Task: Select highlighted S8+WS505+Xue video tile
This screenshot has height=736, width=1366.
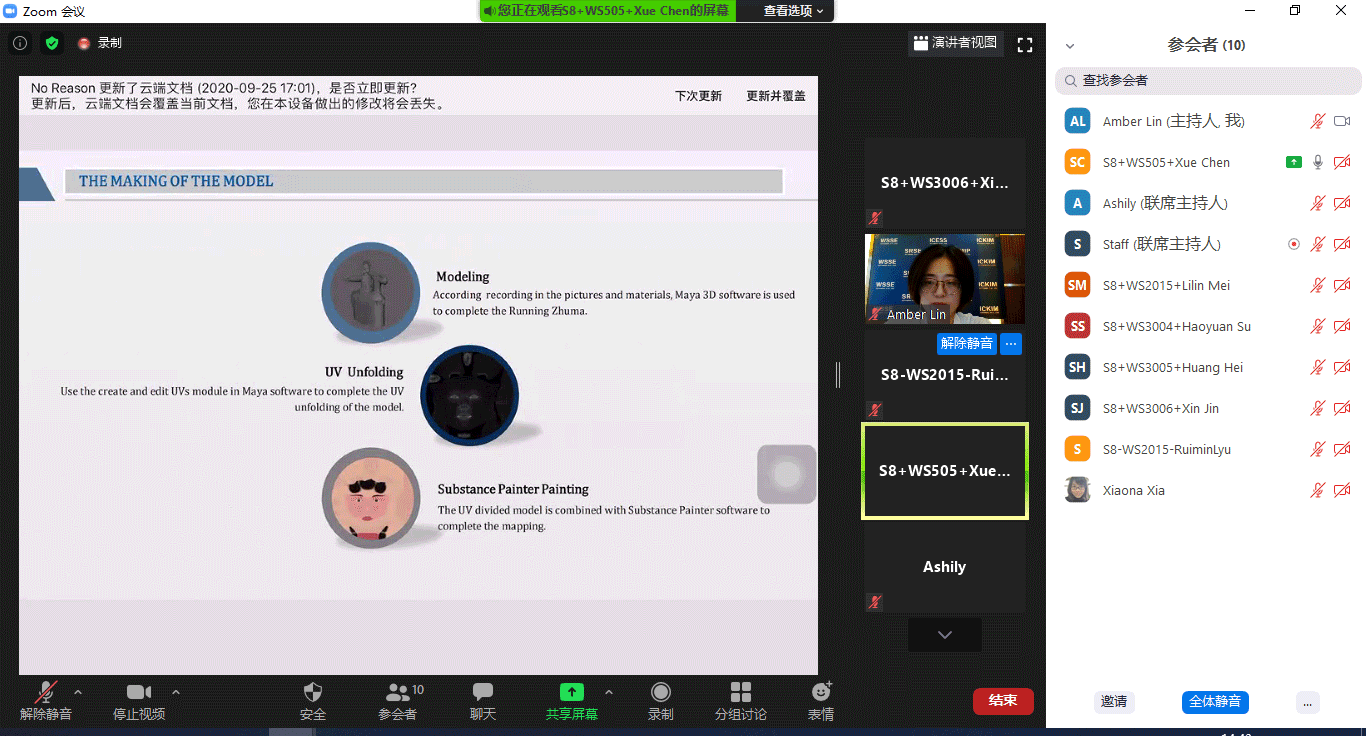Action: [x=945, y=471]
